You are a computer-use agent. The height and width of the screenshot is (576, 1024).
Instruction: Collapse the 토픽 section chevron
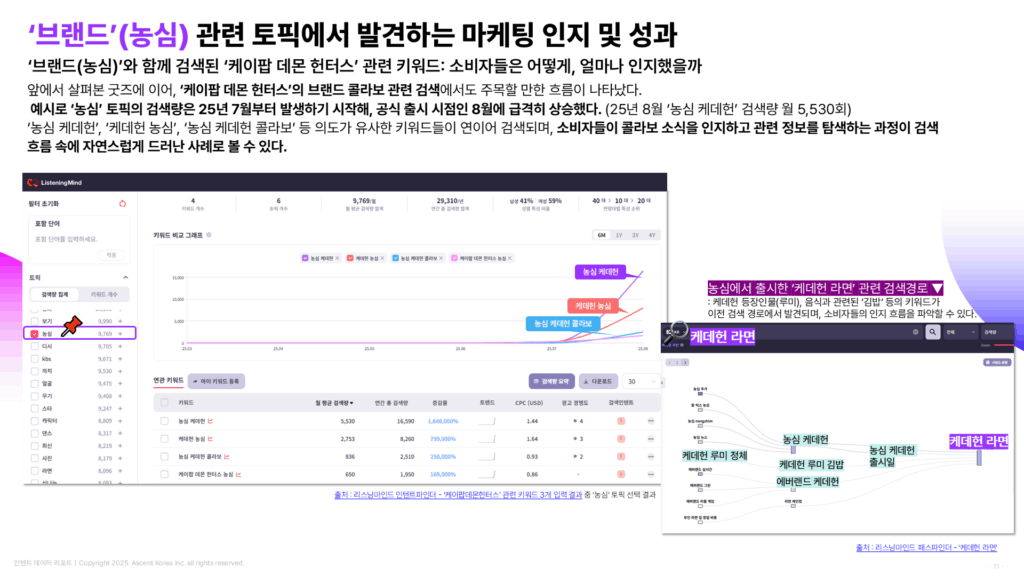pyautogui.click(x=124, y=277)
